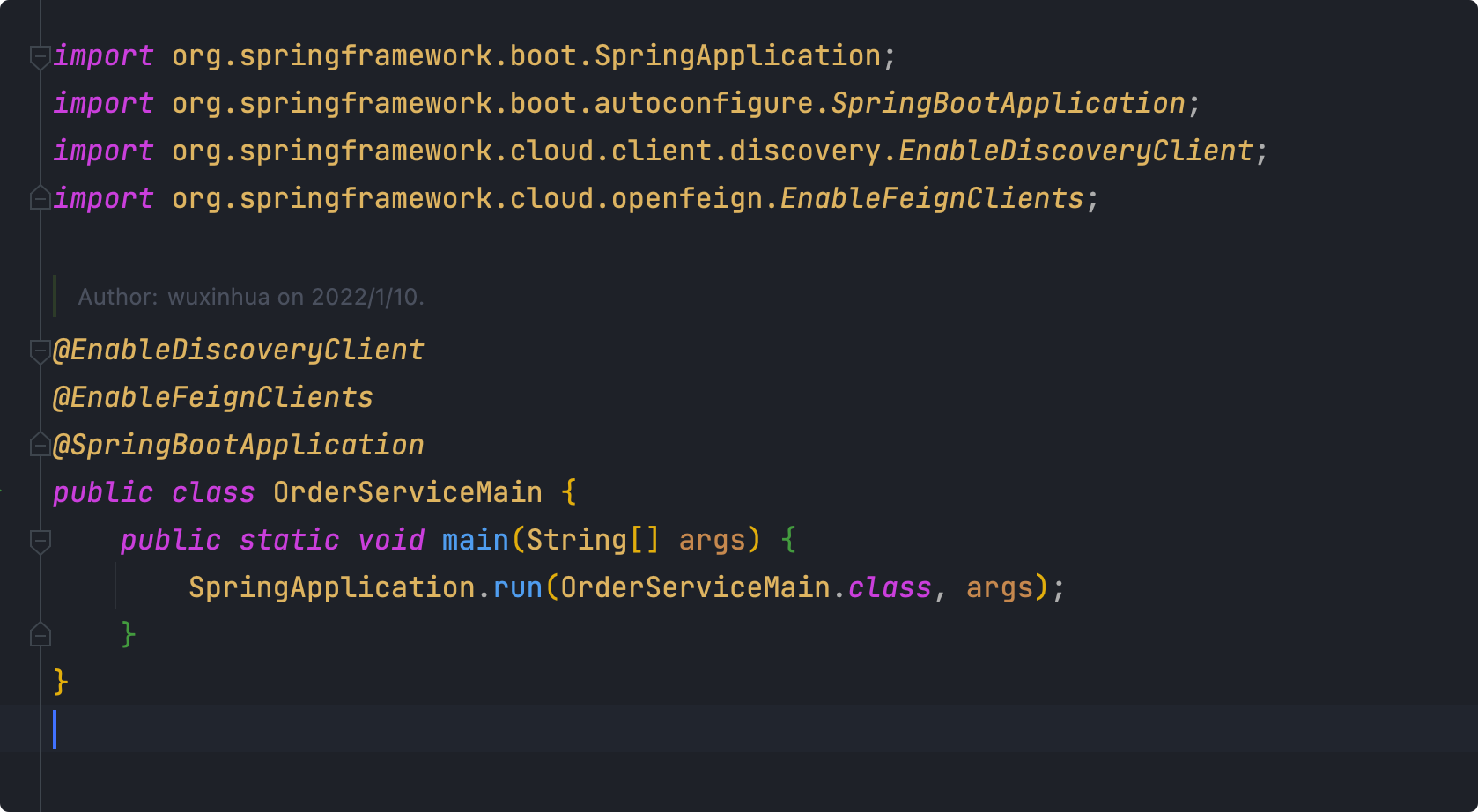Click the SpringApplication import class name
1478x812 pixels.
[737, 55]
